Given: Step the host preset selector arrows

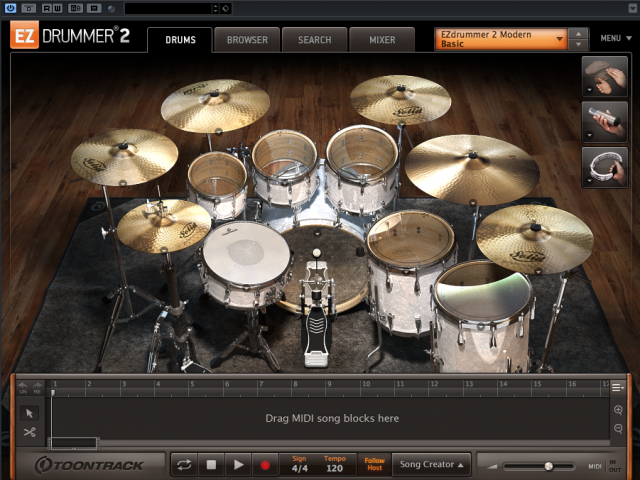Looking at the screenshot, I should coord(216,8).
